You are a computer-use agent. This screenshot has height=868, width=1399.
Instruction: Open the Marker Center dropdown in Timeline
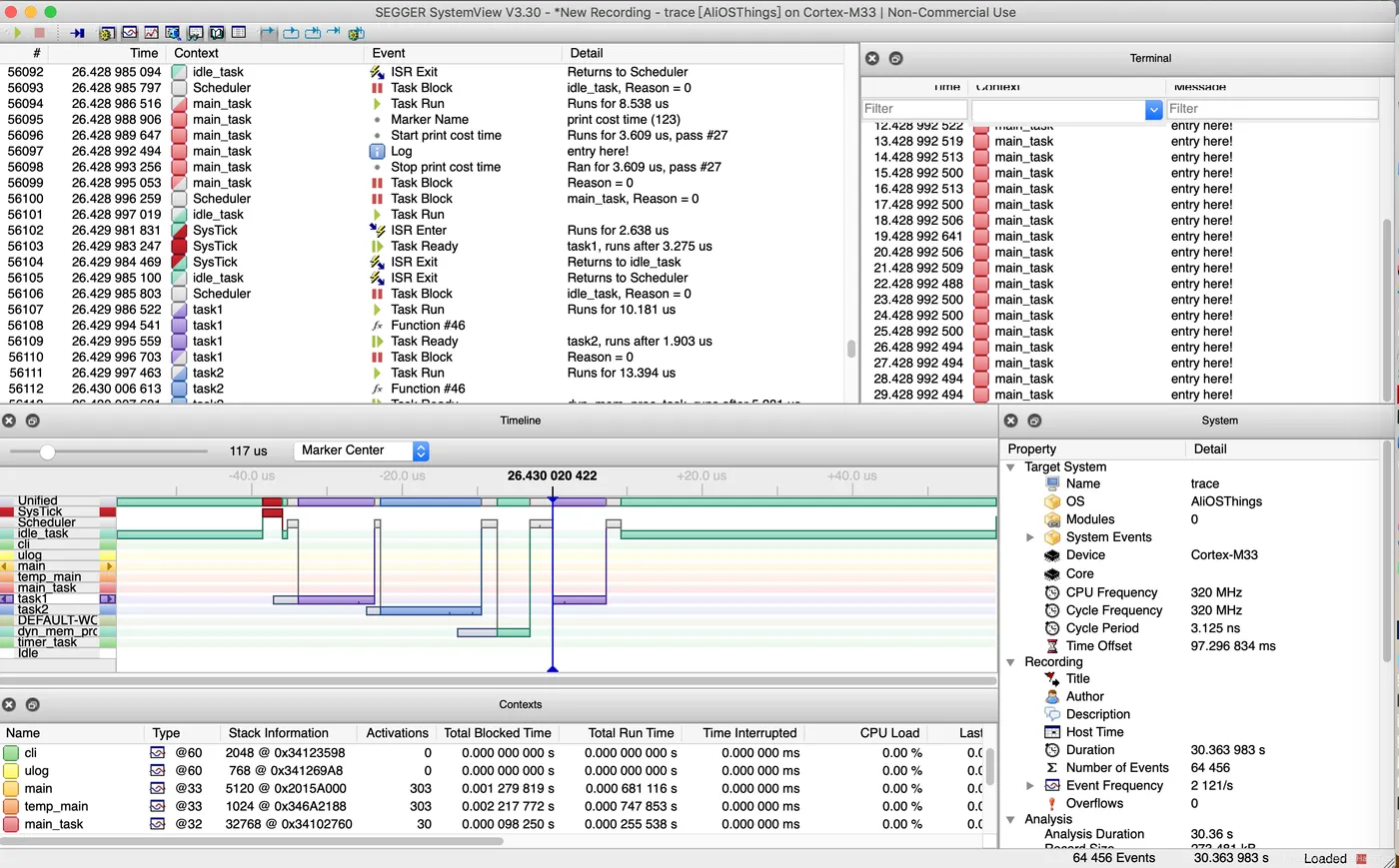pyautogui.click(x=362, y=450)
